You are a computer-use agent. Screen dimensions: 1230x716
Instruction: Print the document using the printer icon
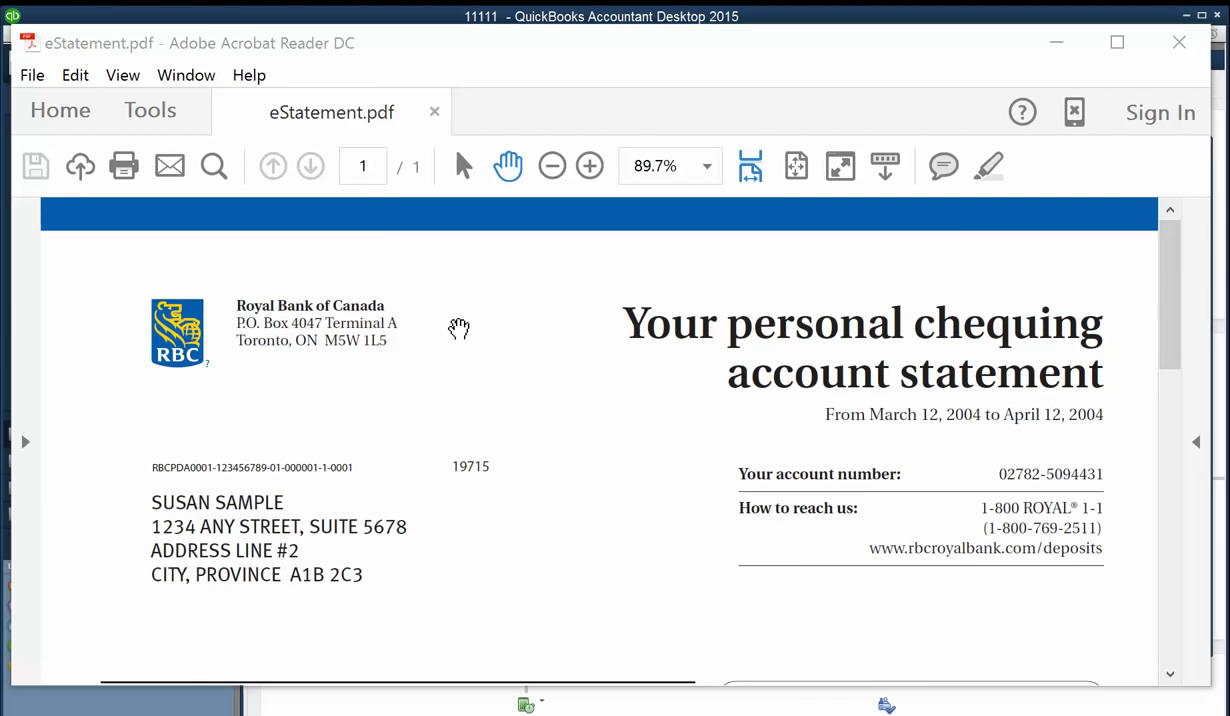[x=124, y=166]
